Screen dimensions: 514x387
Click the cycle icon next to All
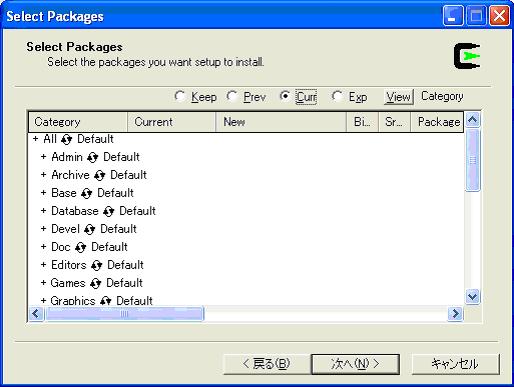[x=66, y=139]
